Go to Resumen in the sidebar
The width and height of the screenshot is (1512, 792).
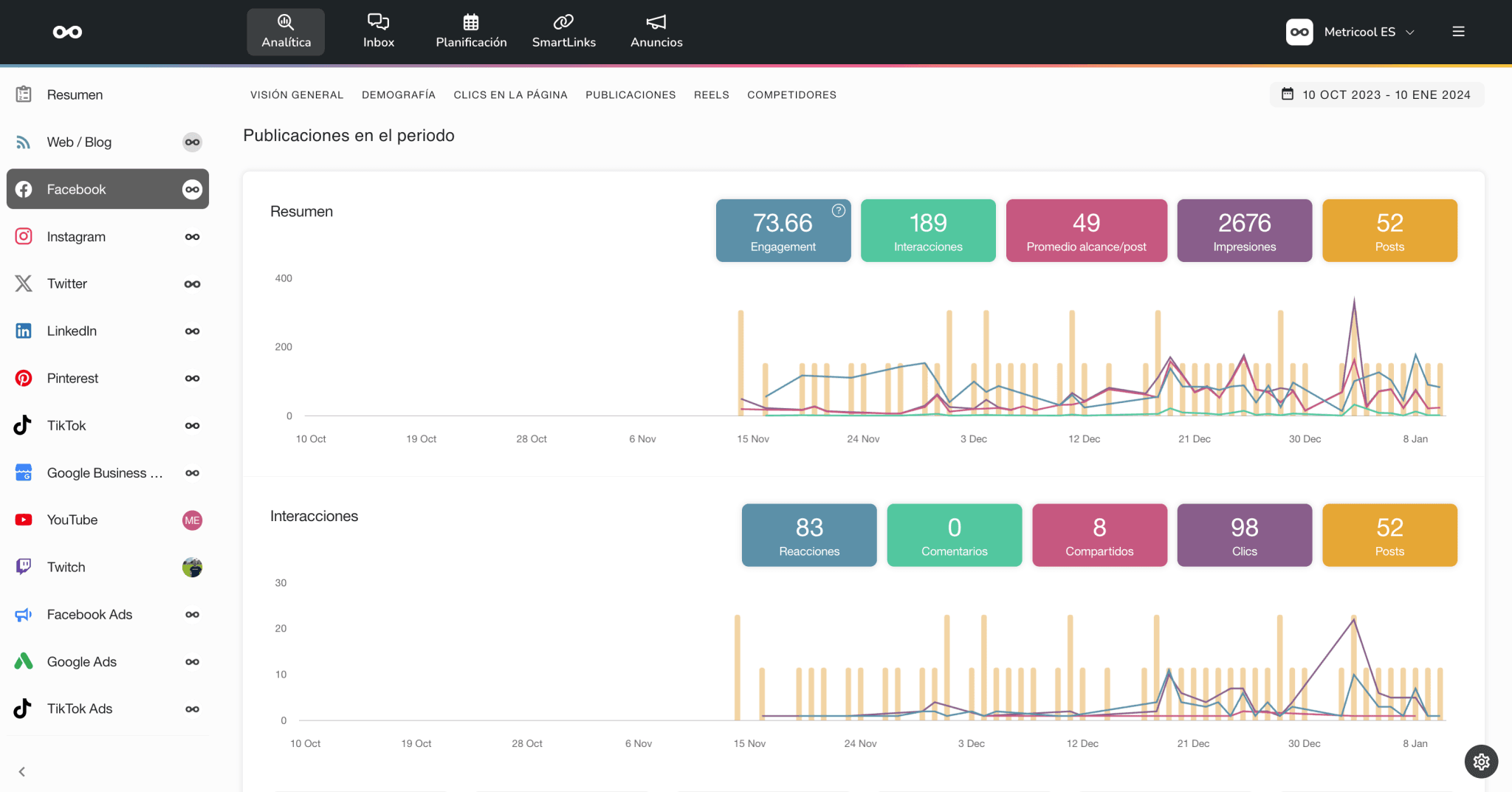pos(75,94)
